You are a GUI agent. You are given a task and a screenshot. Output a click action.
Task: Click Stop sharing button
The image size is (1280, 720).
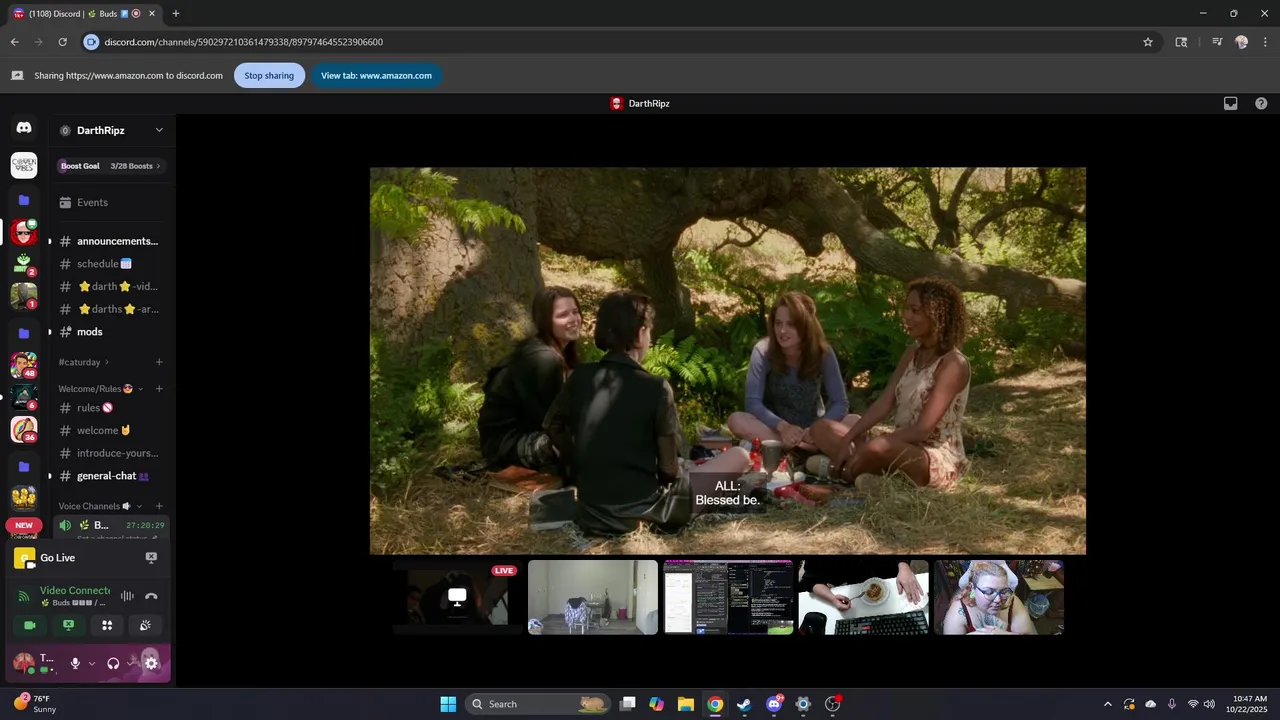click(269, 75)
